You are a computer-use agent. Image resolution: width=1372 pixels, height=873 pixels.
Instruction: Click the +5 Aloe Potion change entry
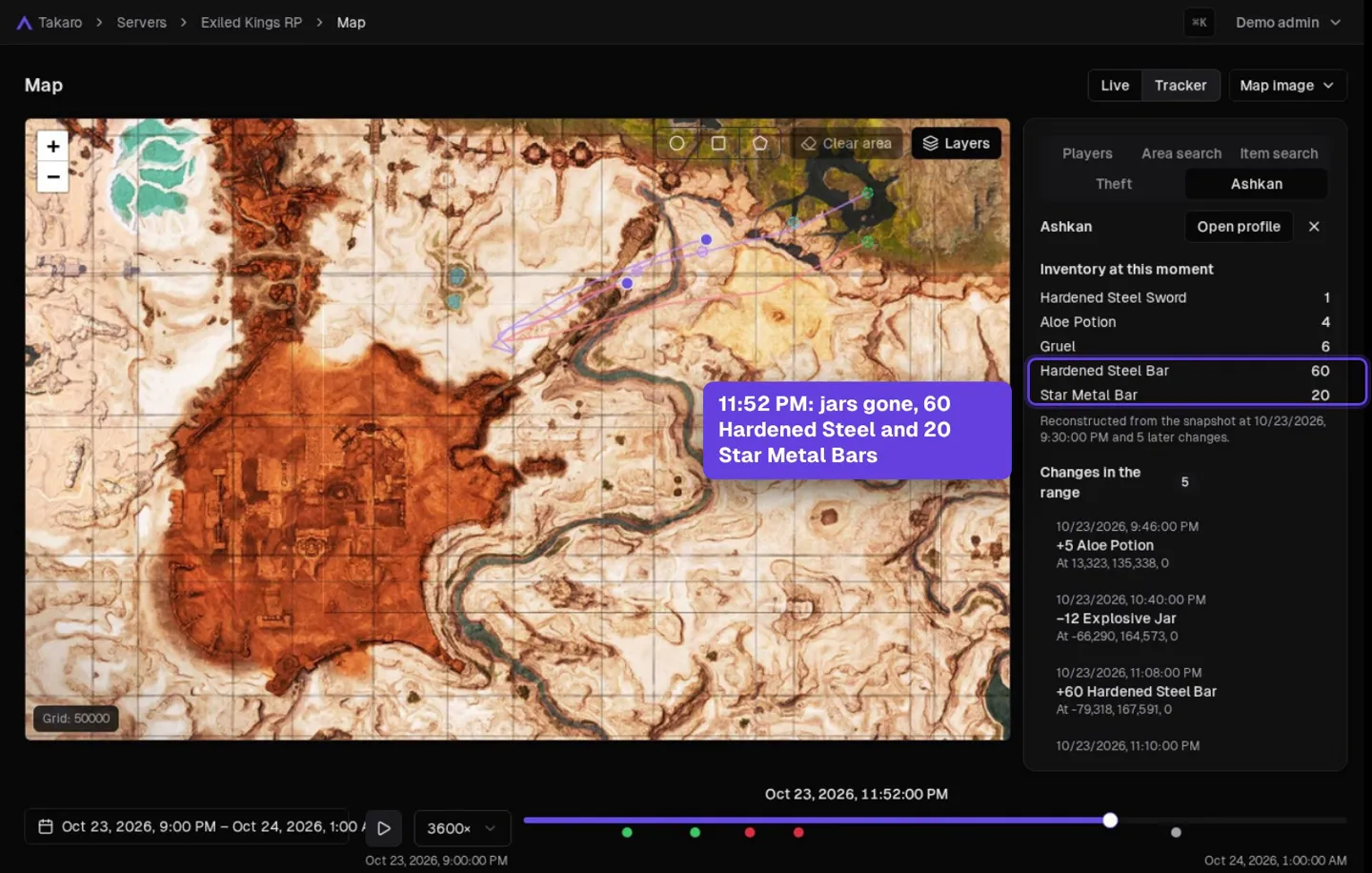[x=1127, y=544]
